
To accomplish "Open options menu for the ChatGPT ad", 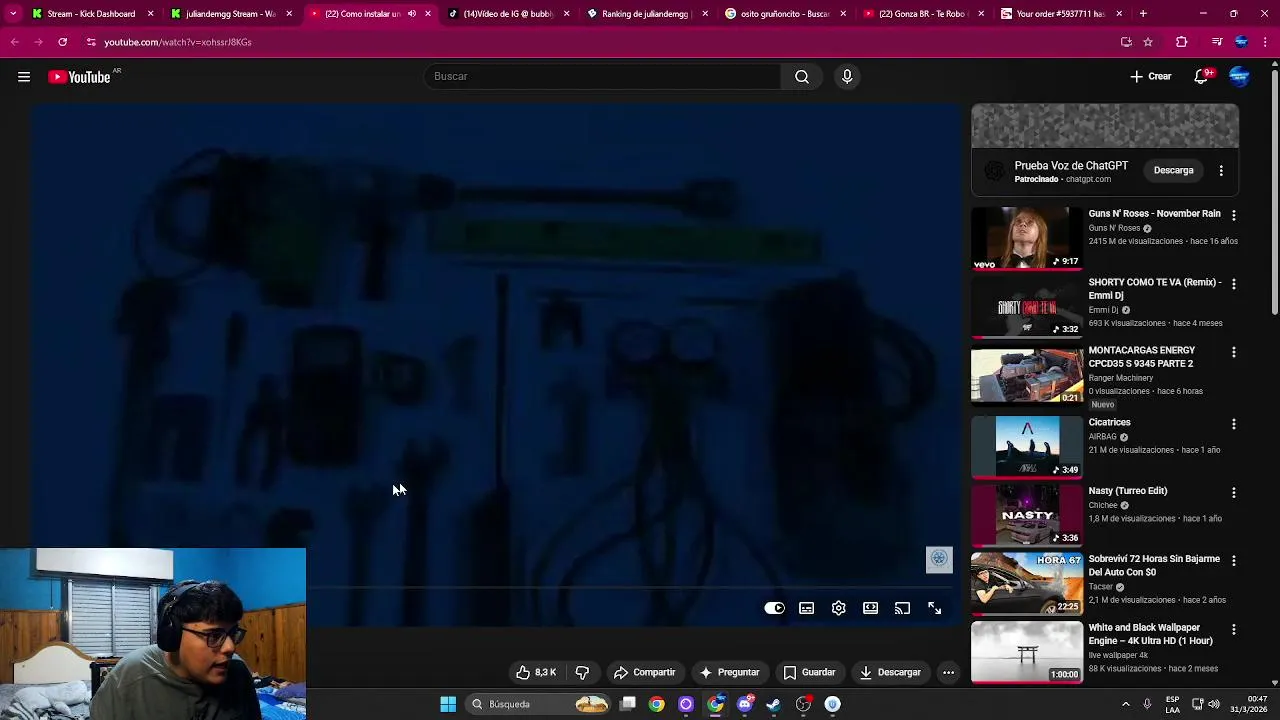I will coord(1221,171).
